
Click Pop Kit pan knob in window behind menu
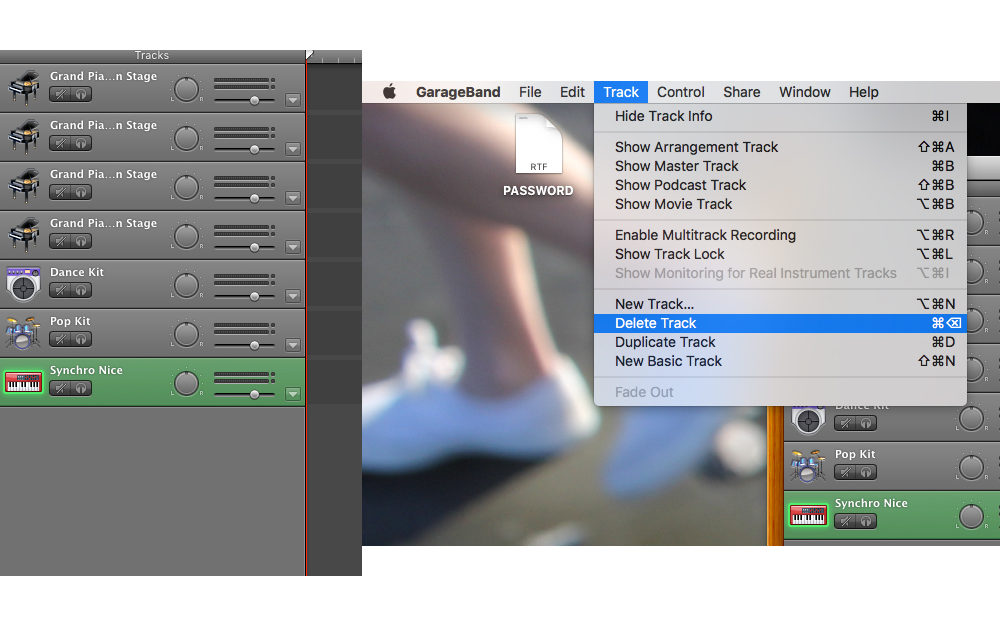tap(971, 467)
